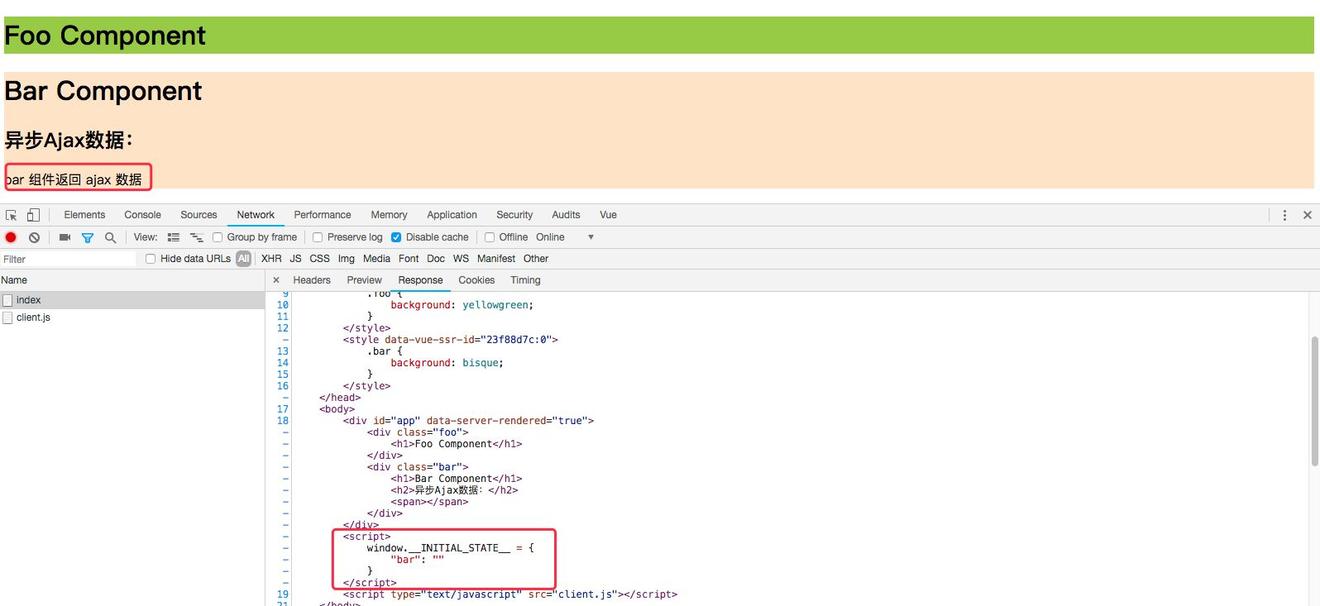Screen dimensions: 1320x606
Task: Open DevTools three-dot customize menu
Action: point(1284,215)
